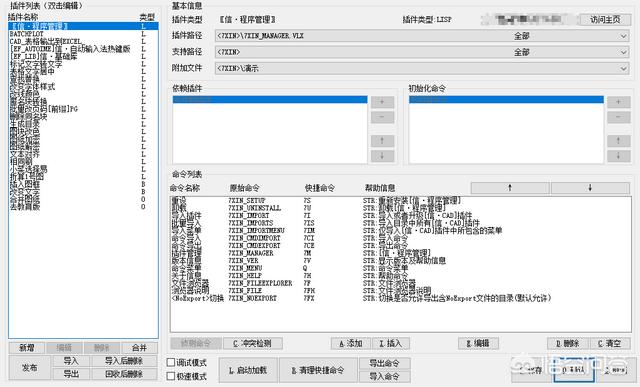
Task: Select the 7XIN_UNINSTALL command row
Action: [400, 208]
